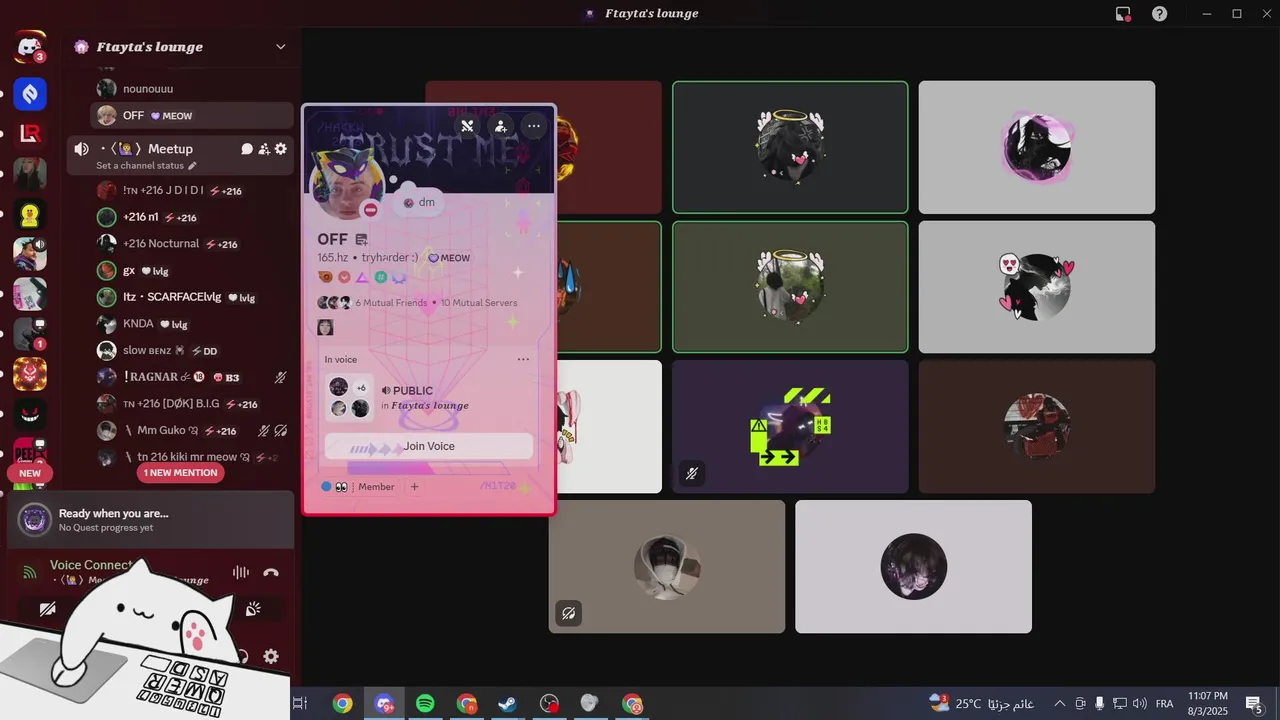Select heart-eyes emoji avatar tile
This screenshot has width=1280, height=720.
1037,287
